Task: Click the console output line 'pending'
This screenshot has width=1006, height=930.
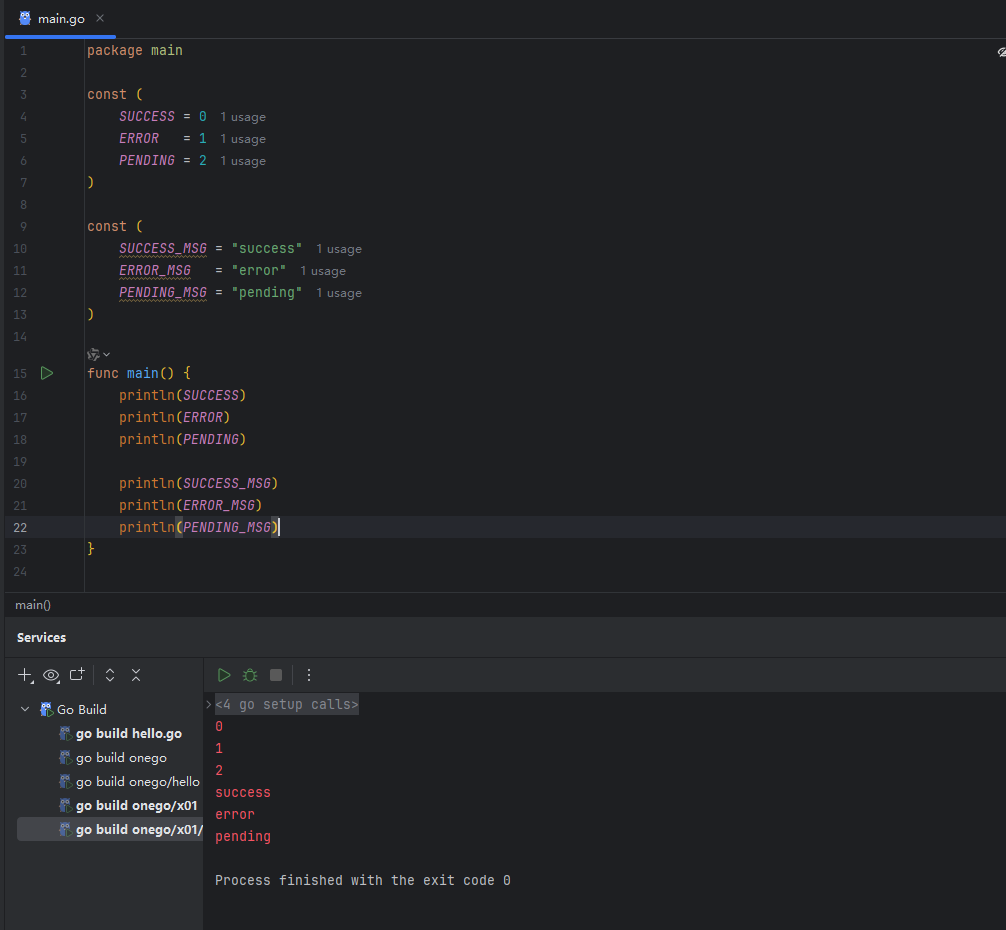Action: (243, 836)
